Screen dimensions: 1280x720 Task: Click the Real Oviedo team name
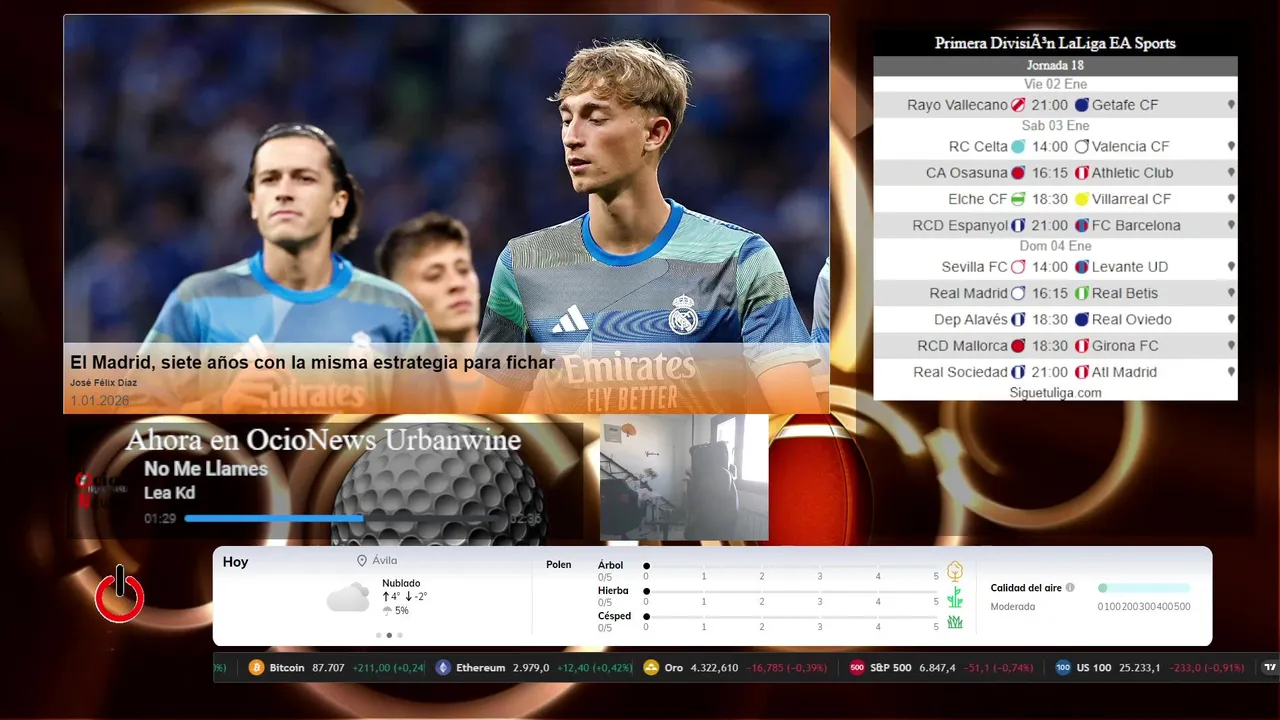(1132, 320)
